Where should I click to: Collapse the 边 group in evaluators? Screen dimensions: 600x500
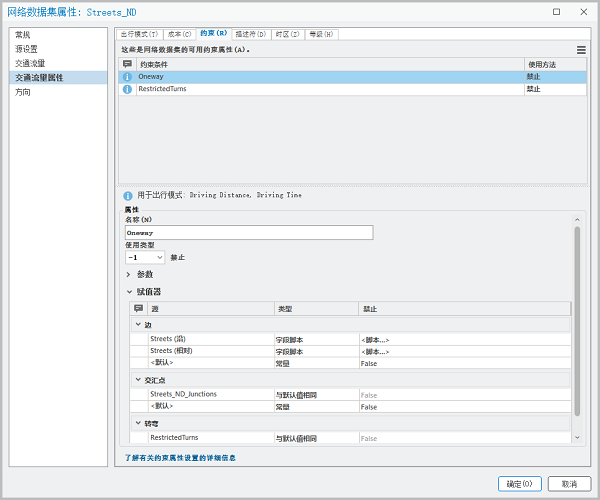138,325
